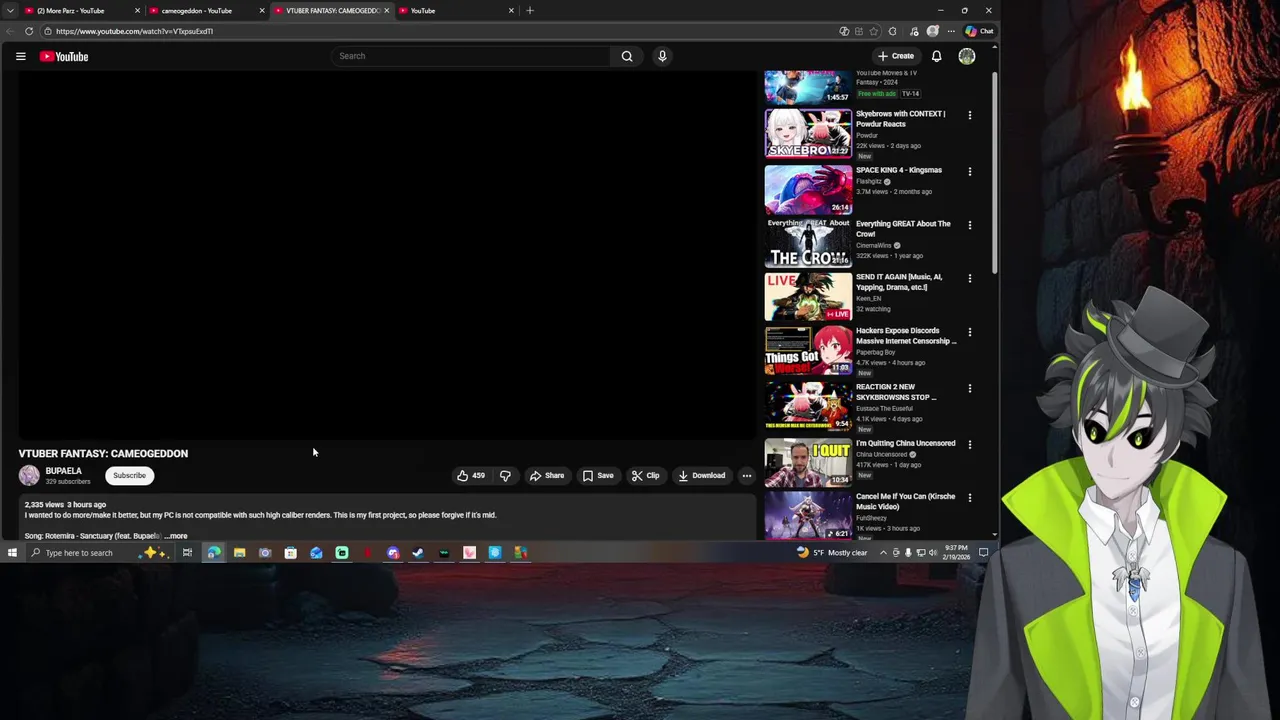This screenshot has width=1280, height=720.
Task: Click the Create button in header
Action: pos(896,56)
